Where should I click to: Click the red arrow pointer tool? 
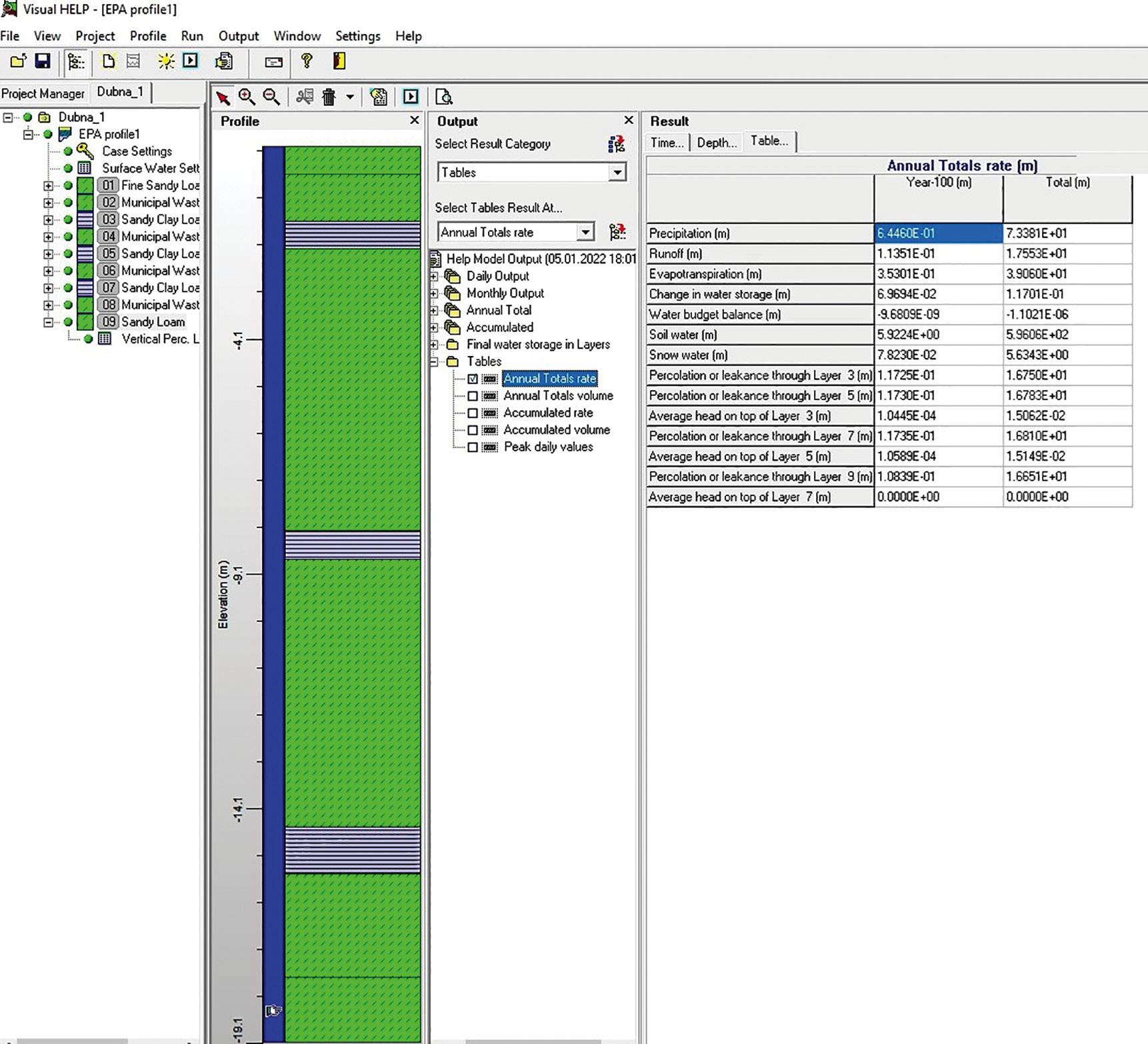point(223,98)
